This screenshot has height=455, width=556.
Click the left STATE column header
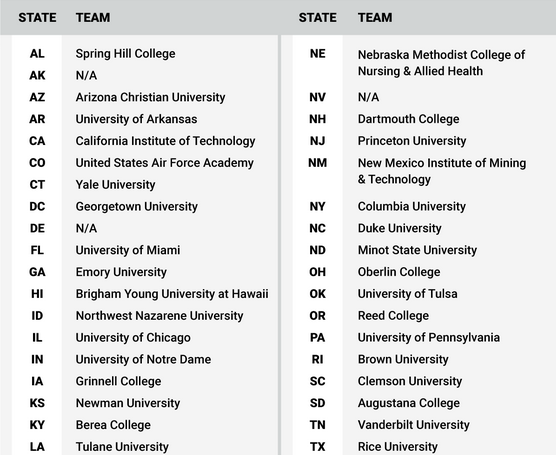[37, 17]
